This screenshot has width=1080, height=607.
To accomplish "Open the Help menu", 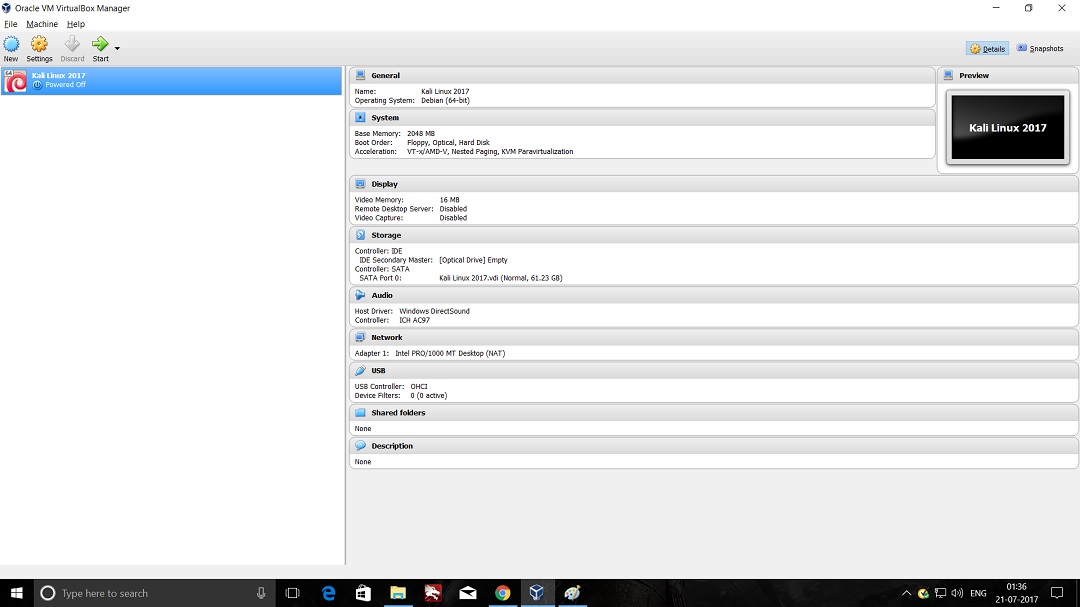I will coord(76,24).
